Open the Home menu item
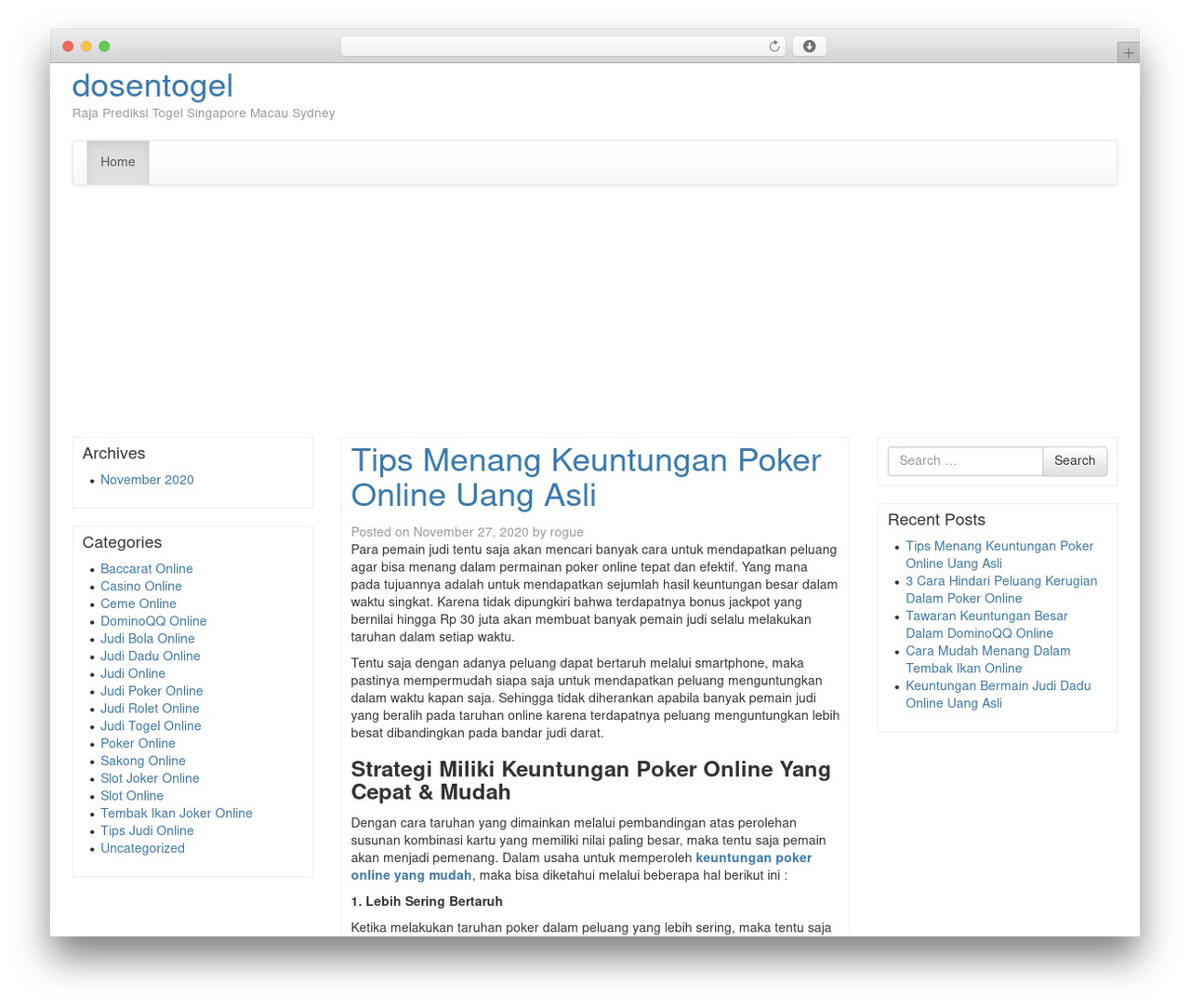The image size is (1190, 1008). 118,163
